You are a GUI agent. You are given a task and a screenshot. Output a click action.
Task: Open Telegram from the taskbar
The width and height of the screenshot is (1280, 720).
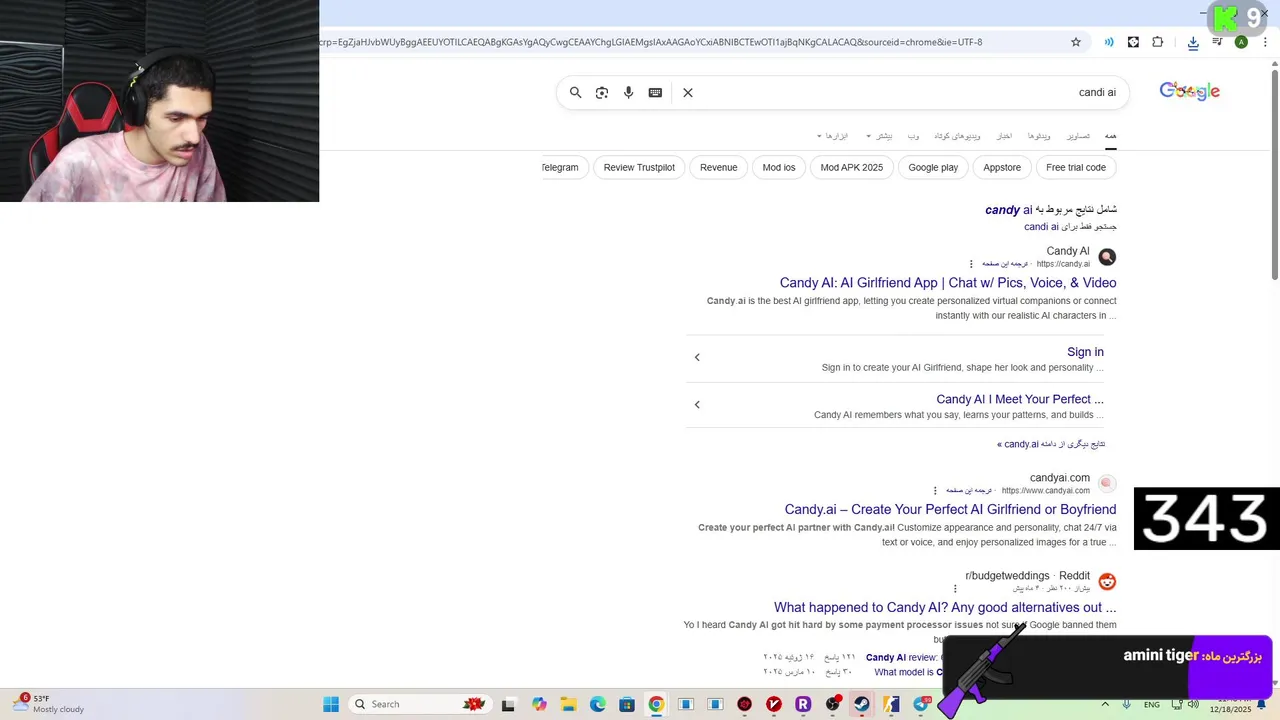tap(920, 704)
